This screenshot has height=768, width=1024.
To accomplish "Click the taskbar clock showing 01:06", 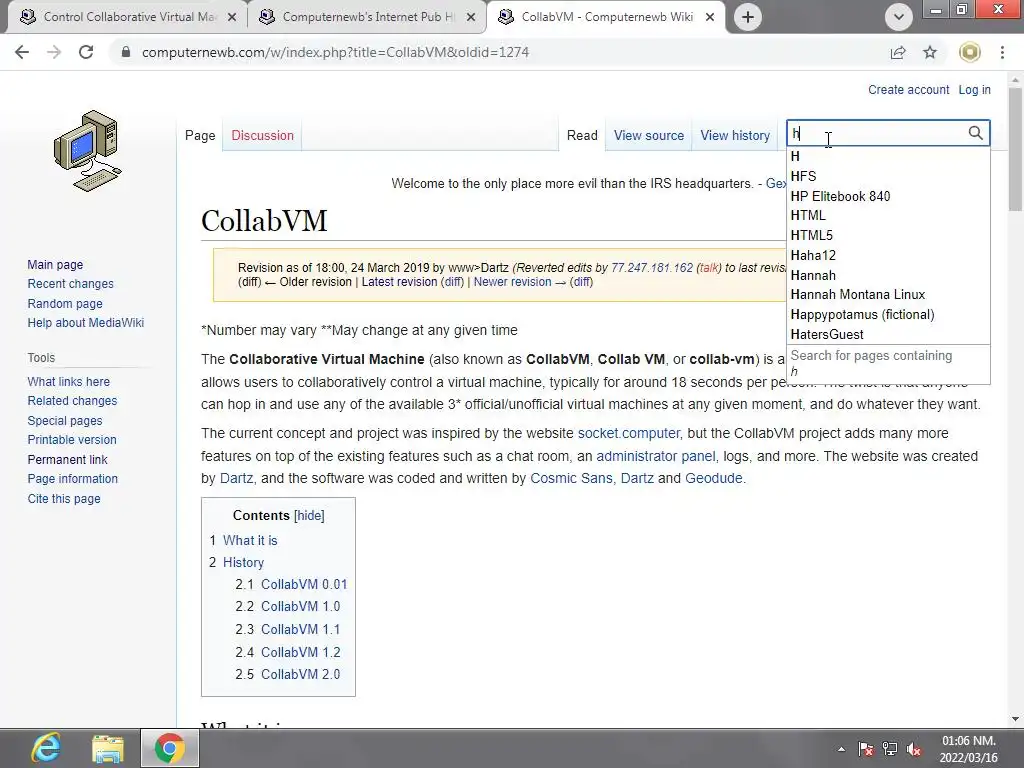I will click(x=968, y=749).
